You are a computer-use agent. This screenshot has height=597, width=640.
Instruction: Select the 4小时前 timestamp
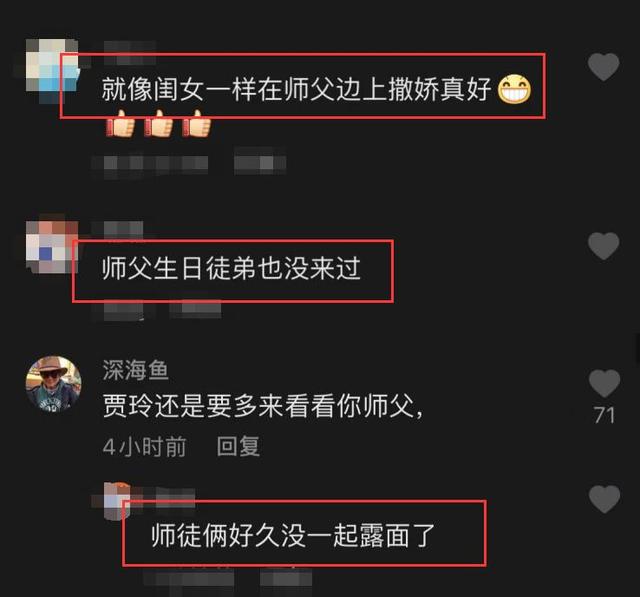pyautogui.click(x=144, y=446)
